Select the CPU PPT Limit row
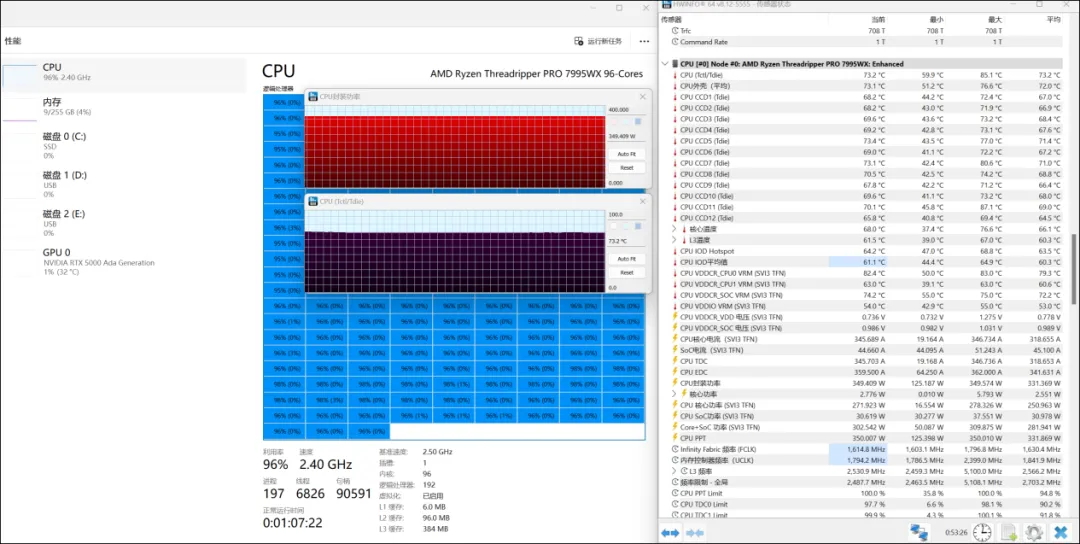The image size is (1080, 544). click(x=863, y=494)
